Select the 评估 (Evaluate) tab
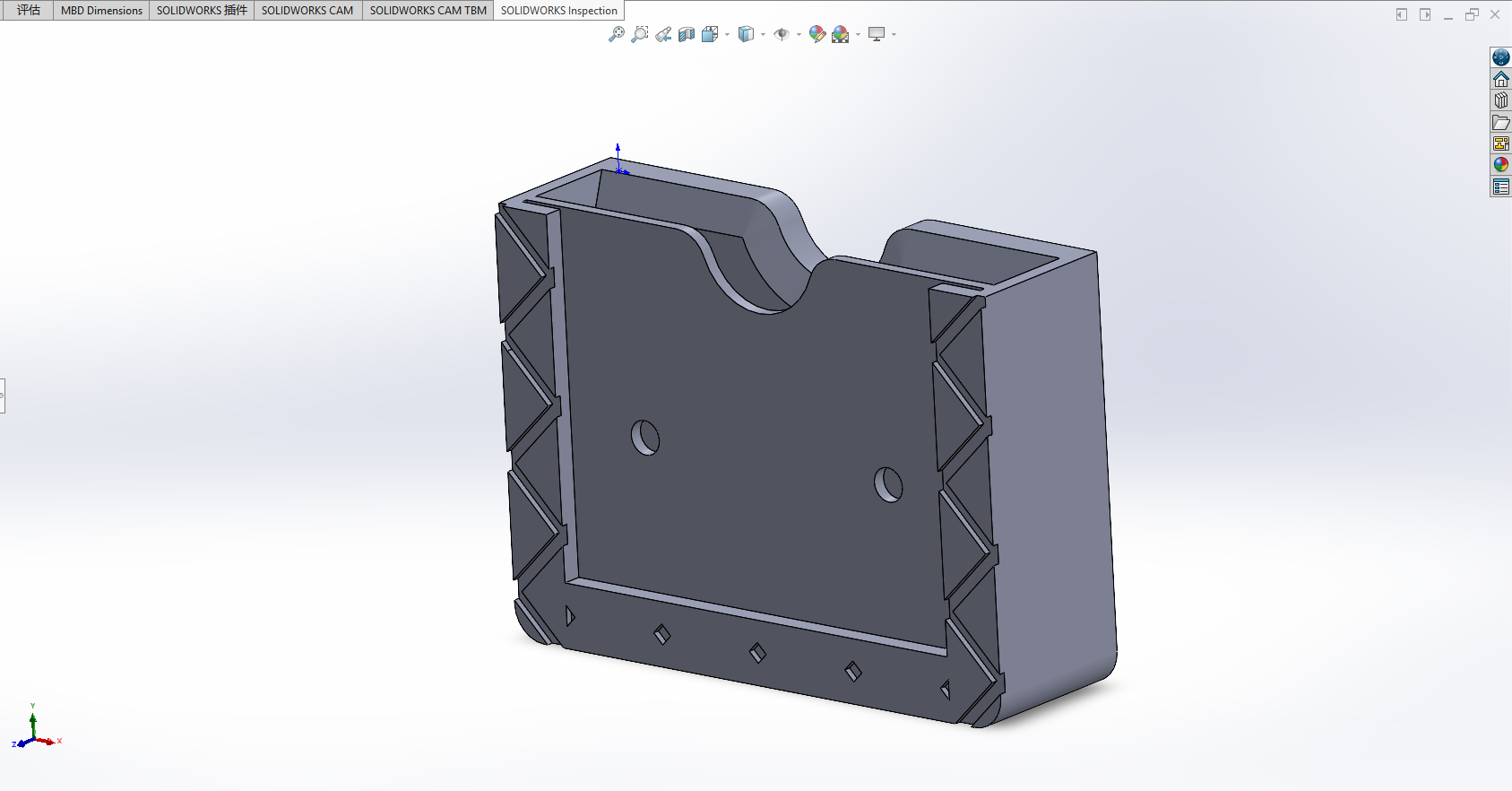 point(29,11)
